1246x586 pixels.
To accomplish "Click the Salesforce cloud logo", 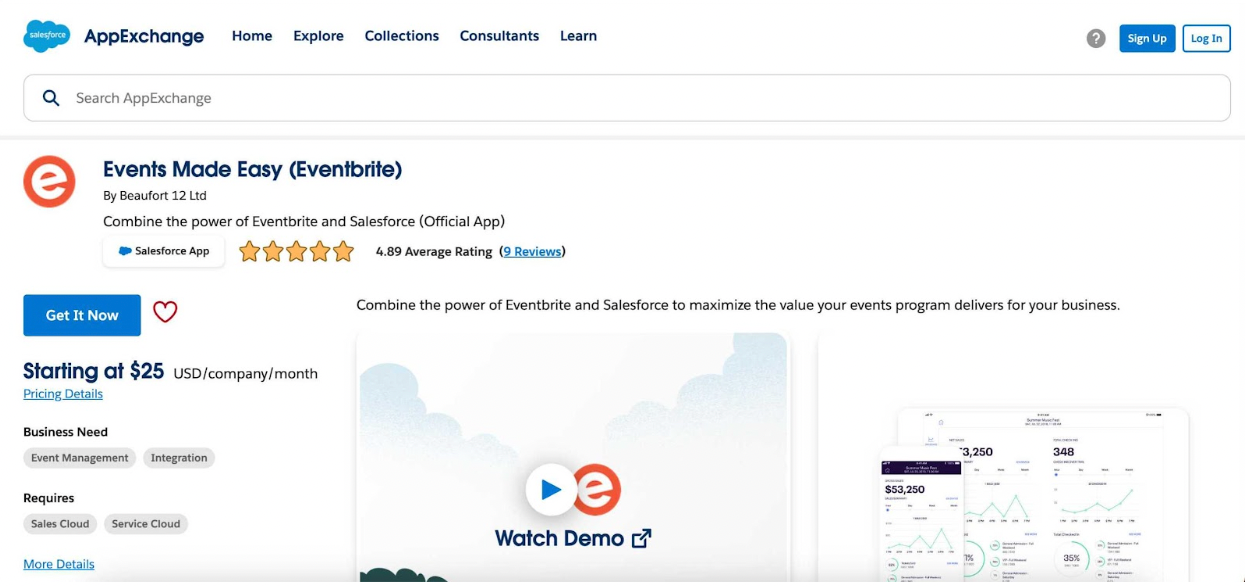I will (x=47, y=36).
